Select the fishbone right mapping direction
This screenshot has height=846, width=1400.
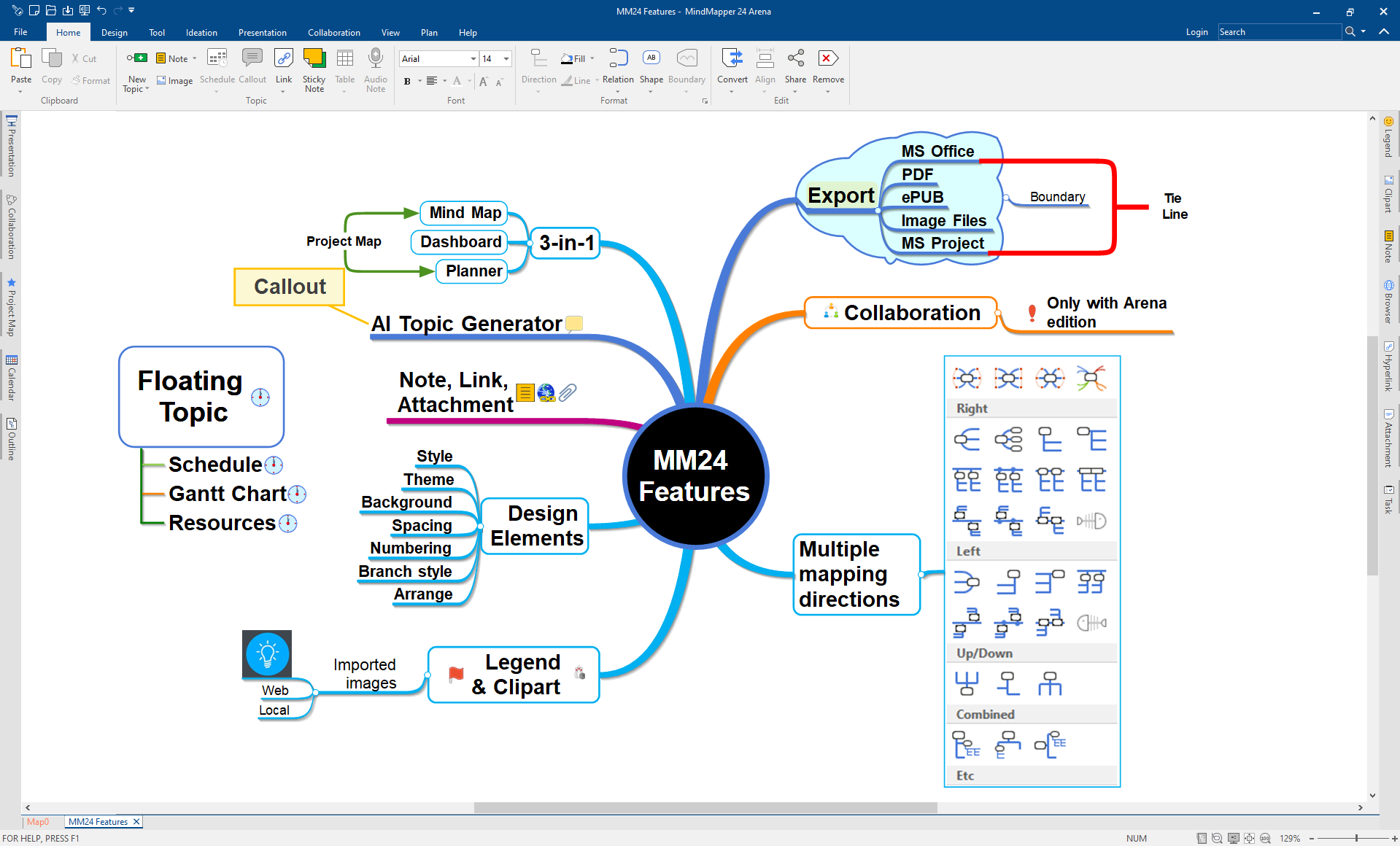tap(1091, 521)
